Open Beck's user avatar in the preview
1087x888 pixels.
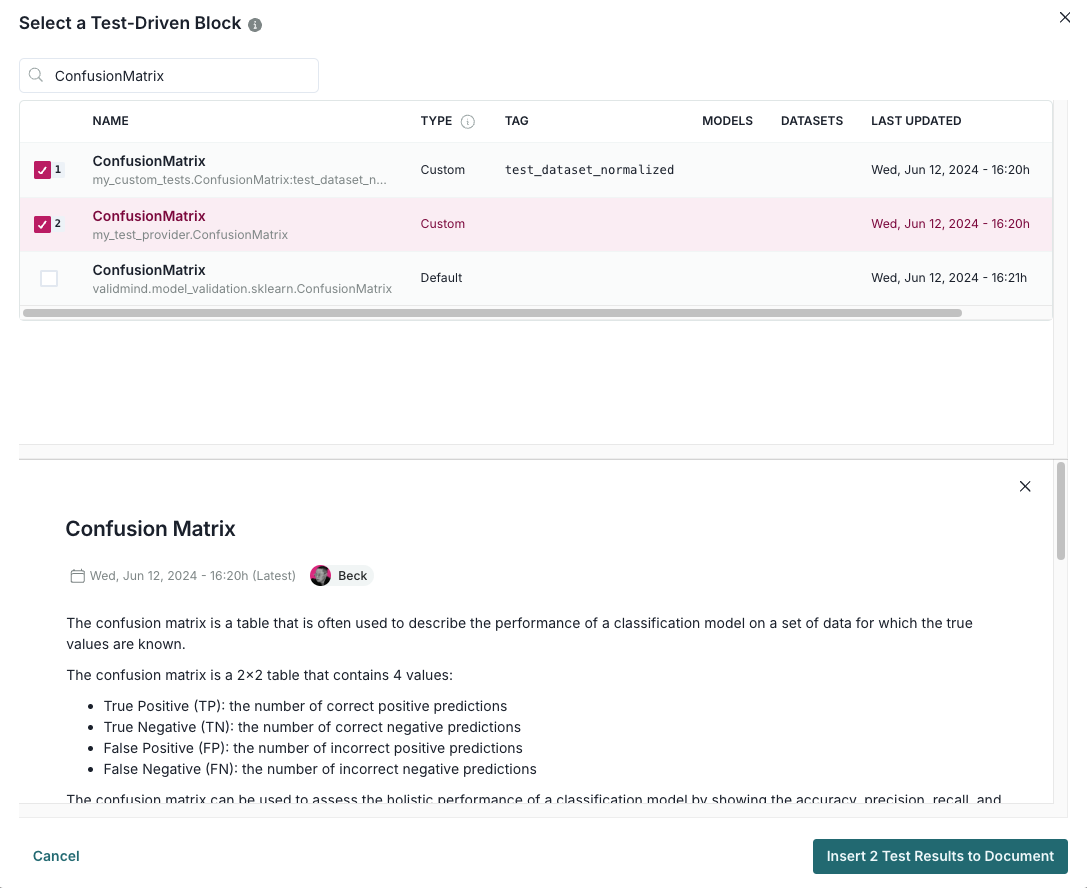(320, 575)
